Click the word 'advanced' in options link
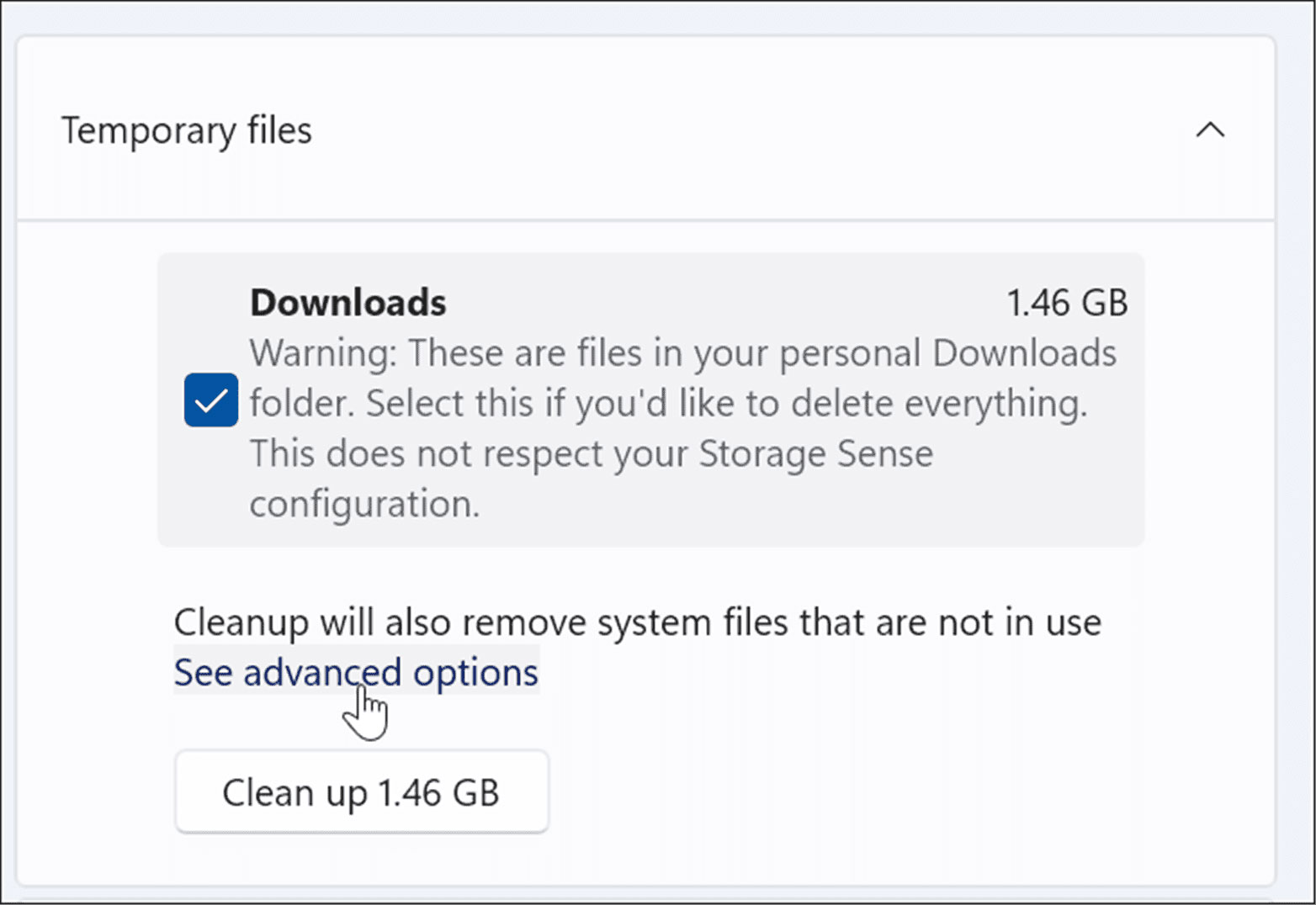Screen dimensions: 1316x905 click(x=322, y=672)
